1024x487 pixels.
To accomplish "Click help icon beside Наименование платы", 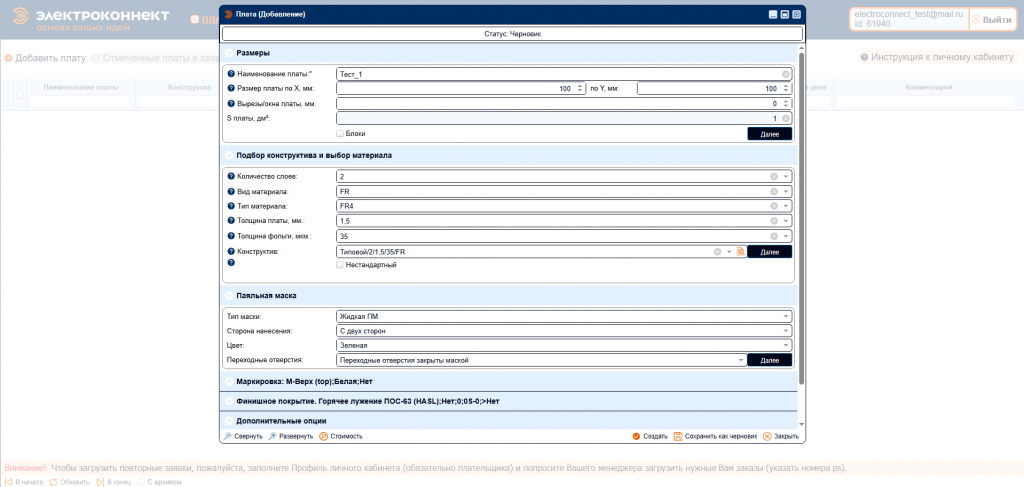I will (x=232, y=75).
